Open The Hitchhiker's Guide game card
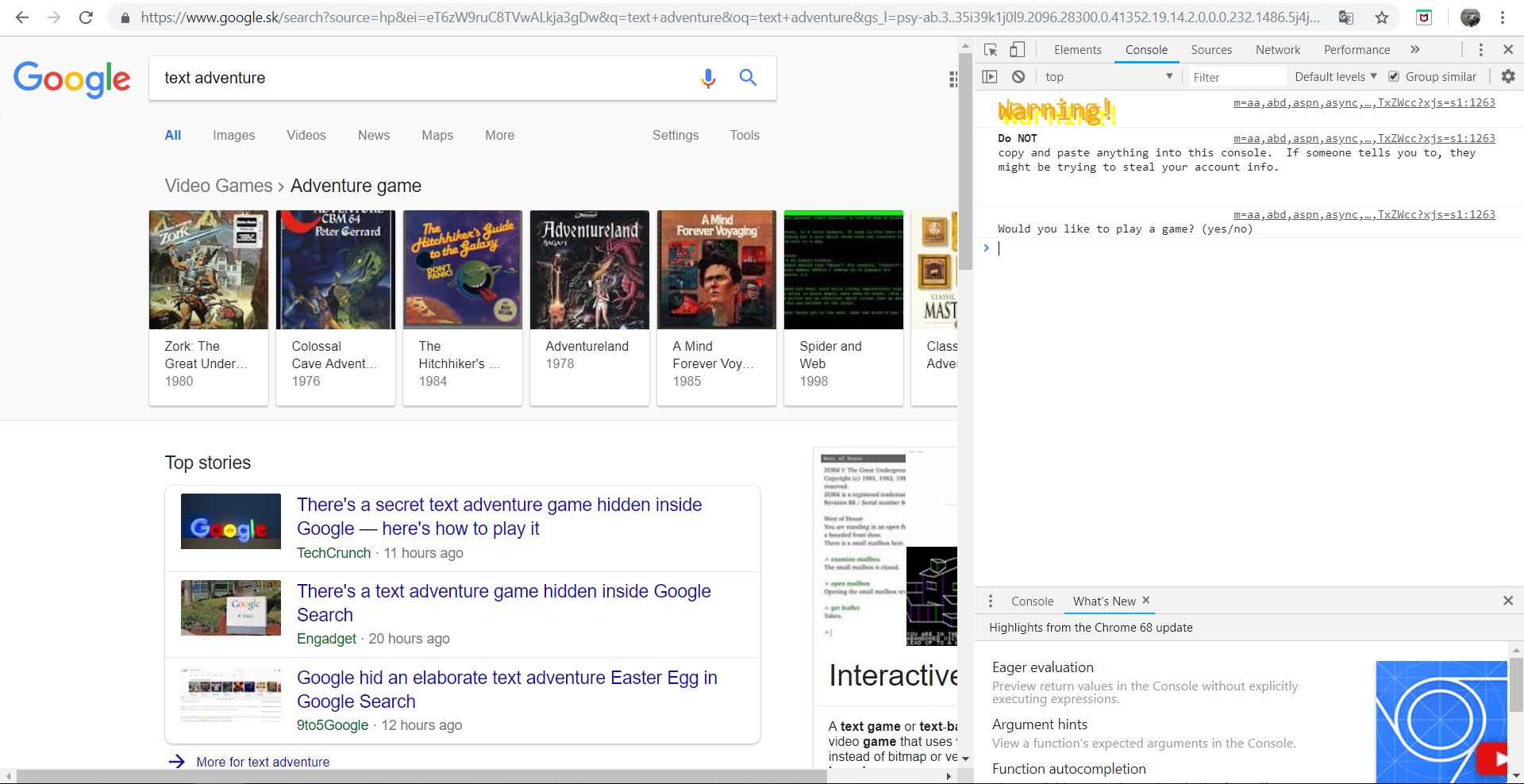This screenshot has height=784, width=1524. [463, 308]
